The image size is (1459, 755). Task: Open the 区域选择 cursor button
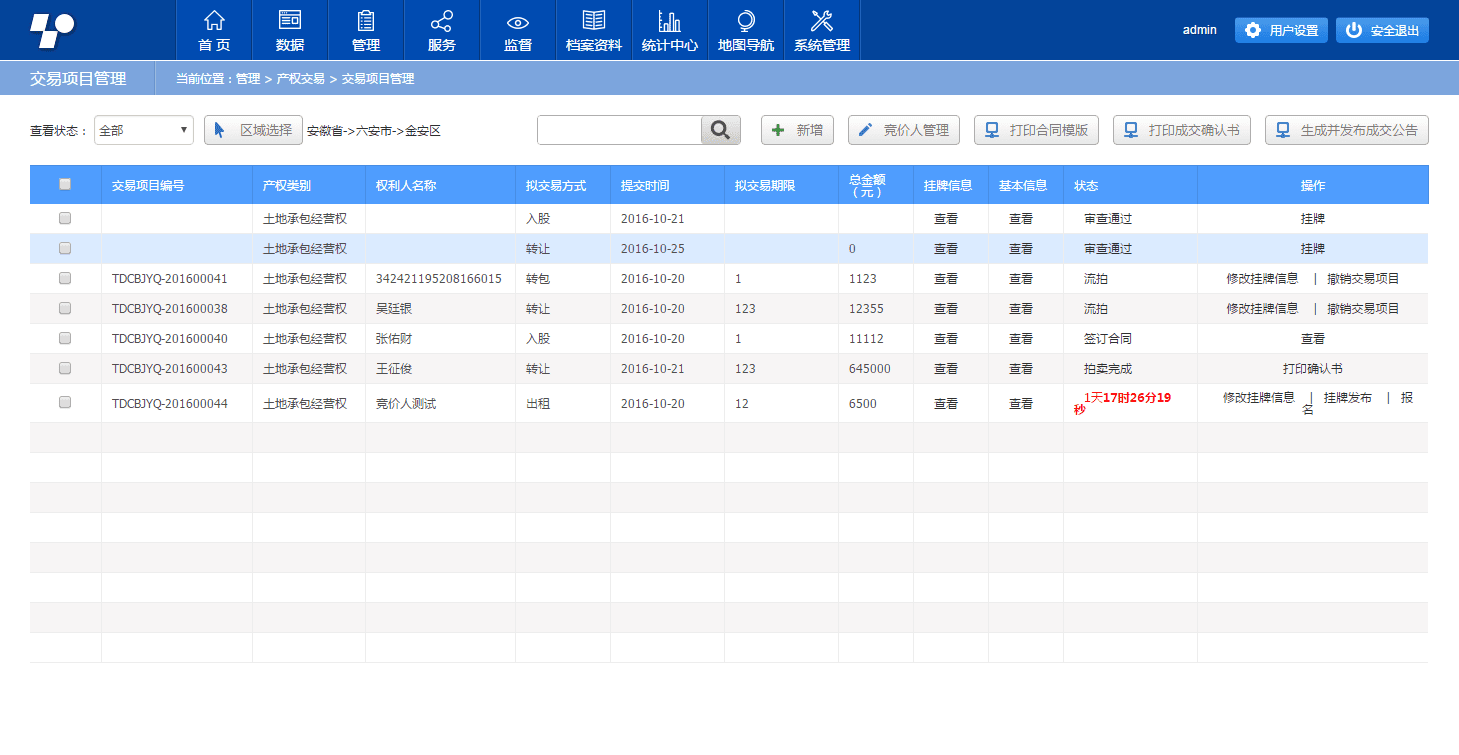pyautogui.click(x=253, y=130)
